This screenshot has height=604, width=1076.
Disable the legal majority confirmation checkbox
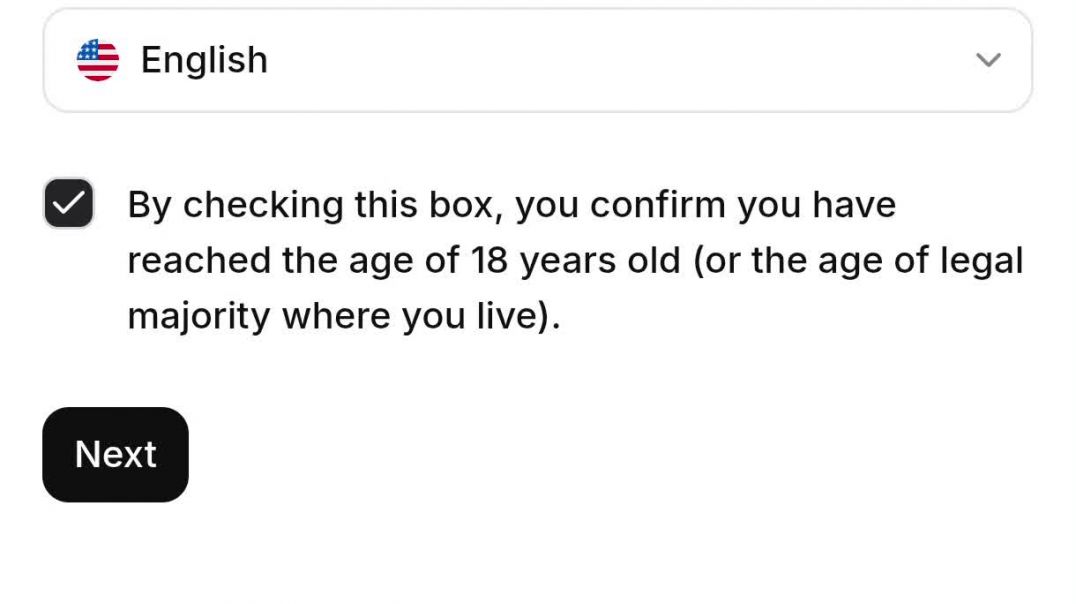pos(69,204)
